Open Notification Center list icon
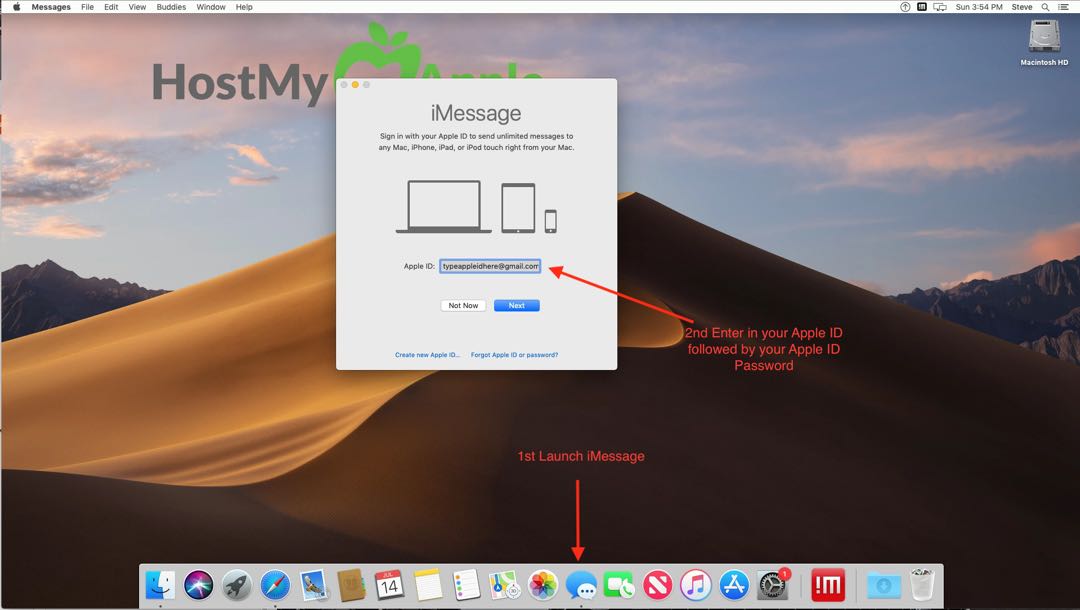Screen dimensions: 1080x610 (x=1063, y=7)
